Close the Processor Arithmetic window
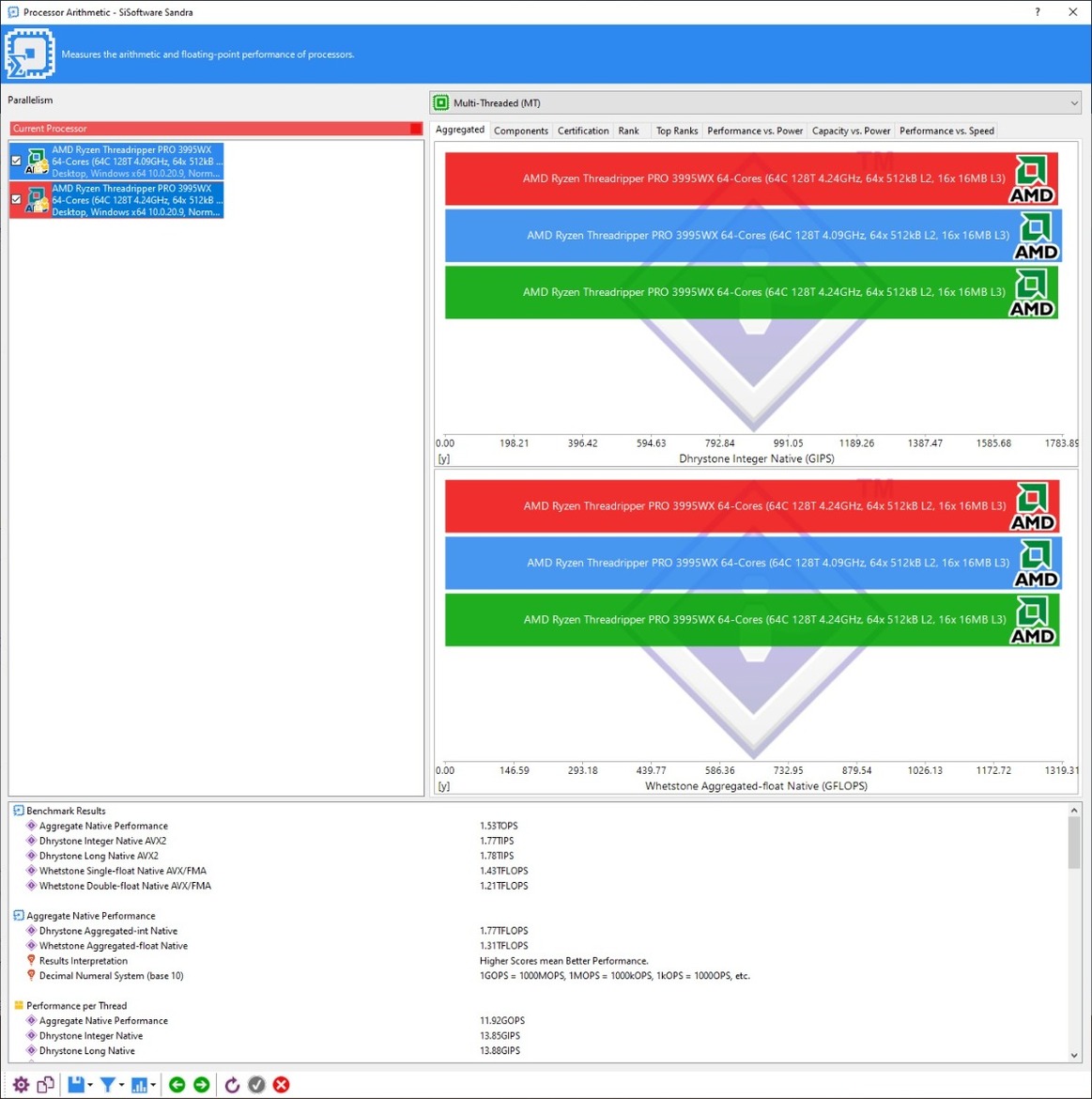This screenshot has height=1099, width=1092. [x=1072, y=12]
